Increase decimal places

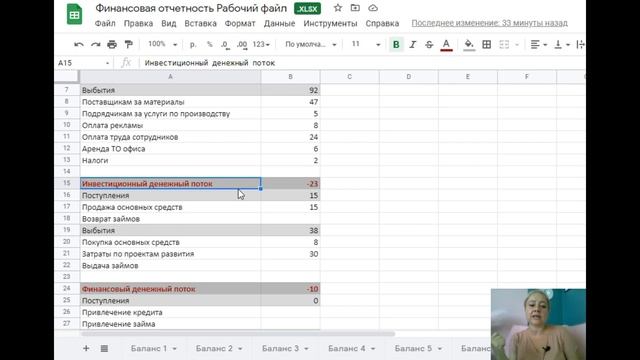pyautogui.click(x=242, y=44)
